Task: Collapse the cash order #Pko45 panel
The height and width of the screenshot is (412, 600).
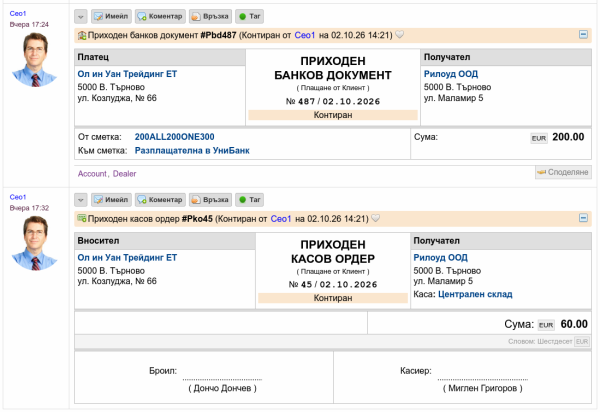Action: pos(583,218)
